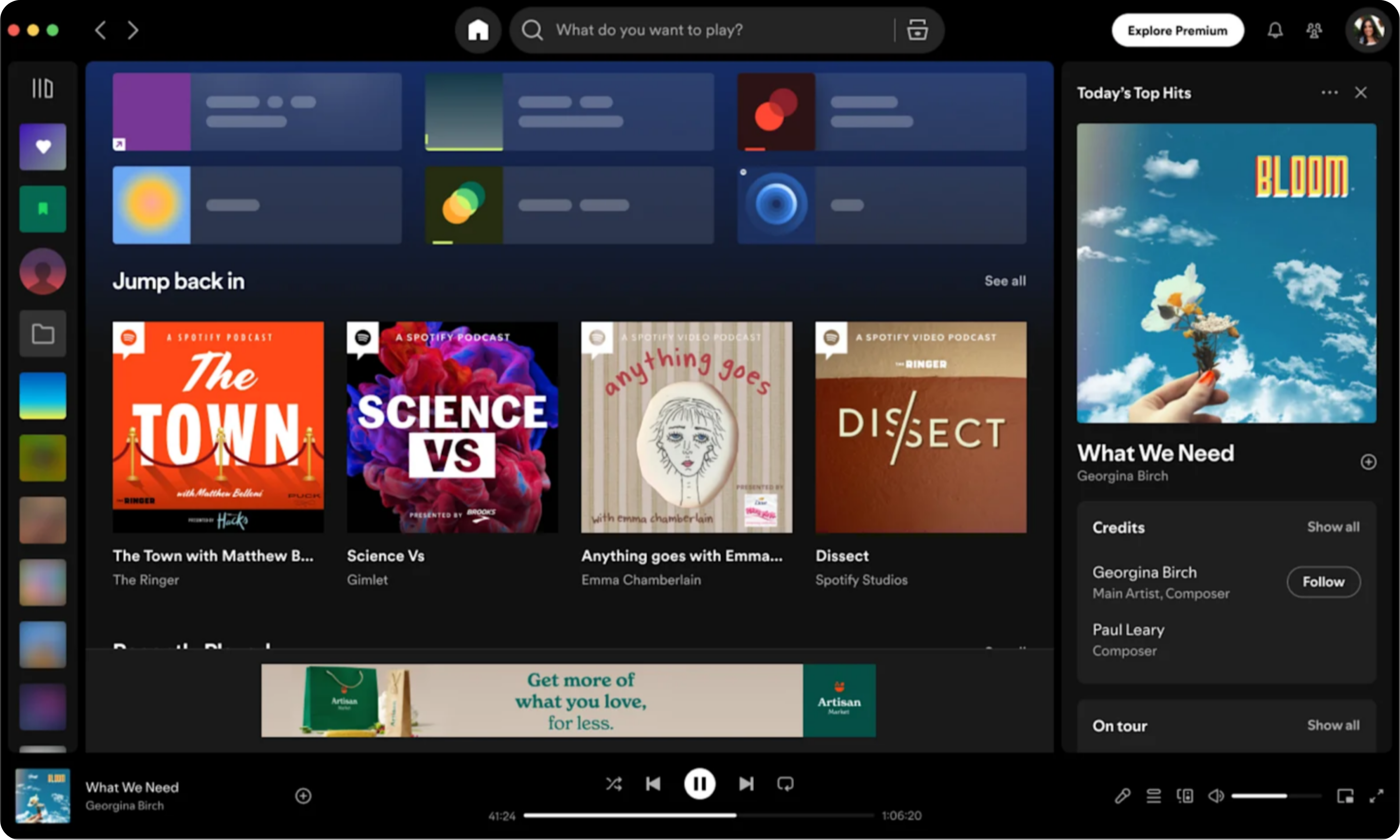Click the Today's Top Hits heading

1133,93
